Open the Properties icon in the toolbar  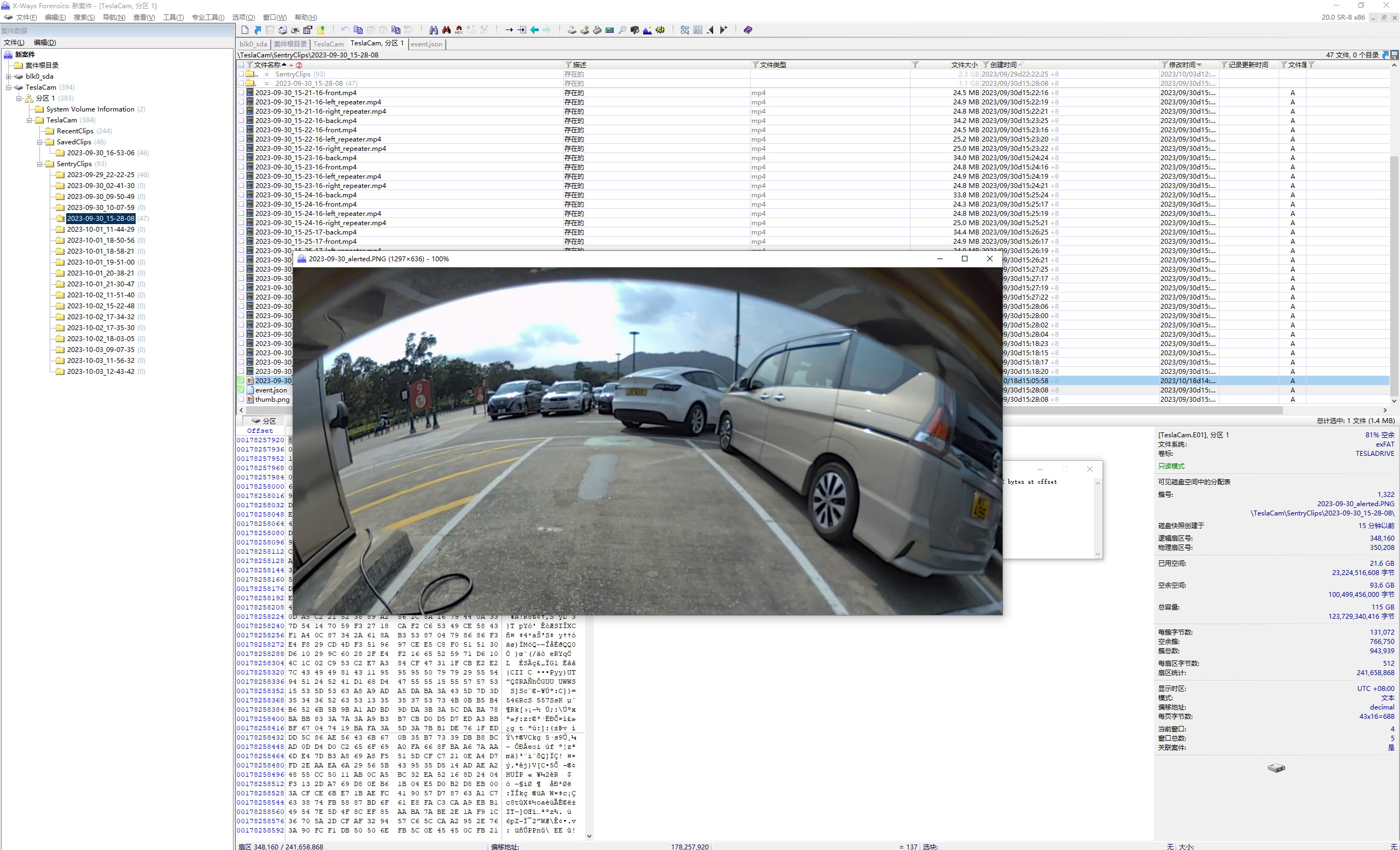(x=308, y=30)
